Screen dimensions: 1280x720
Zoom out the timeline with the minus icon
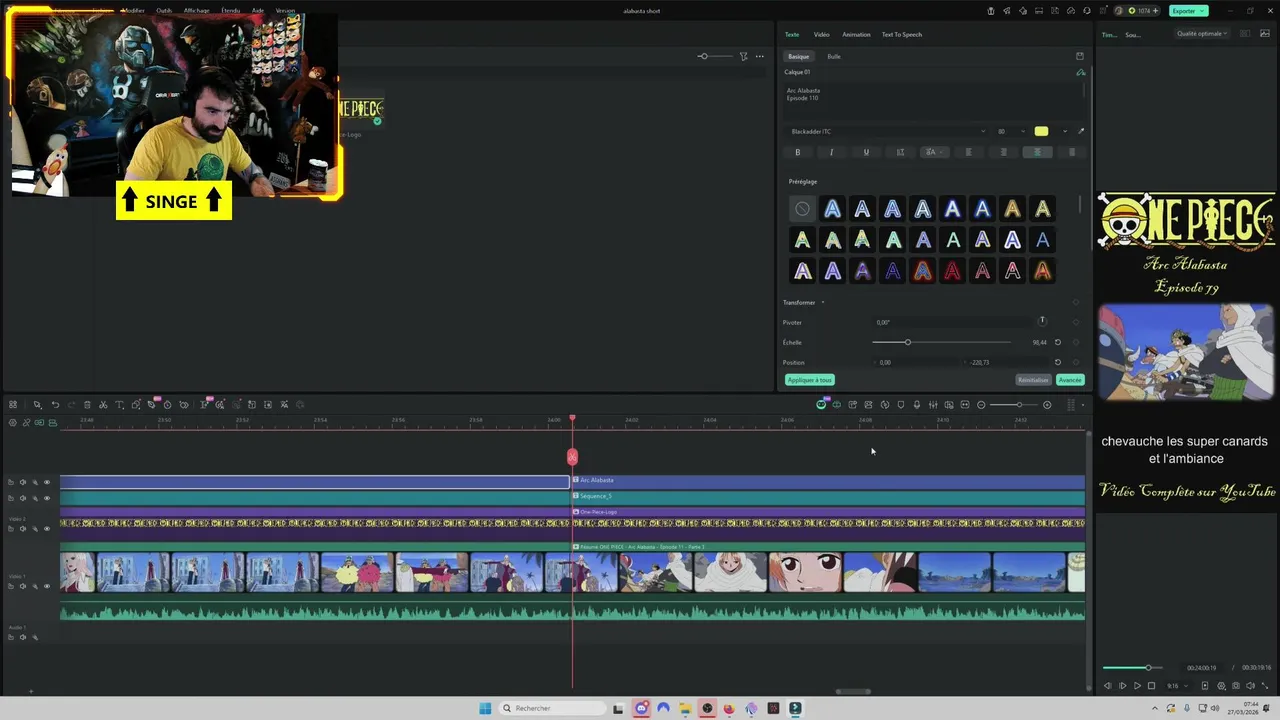[x=981, y=405]
